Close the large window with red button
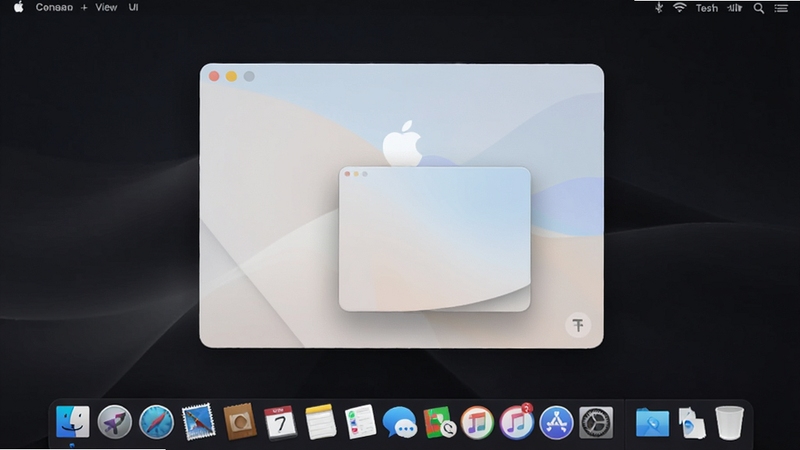 click(214, 76)
